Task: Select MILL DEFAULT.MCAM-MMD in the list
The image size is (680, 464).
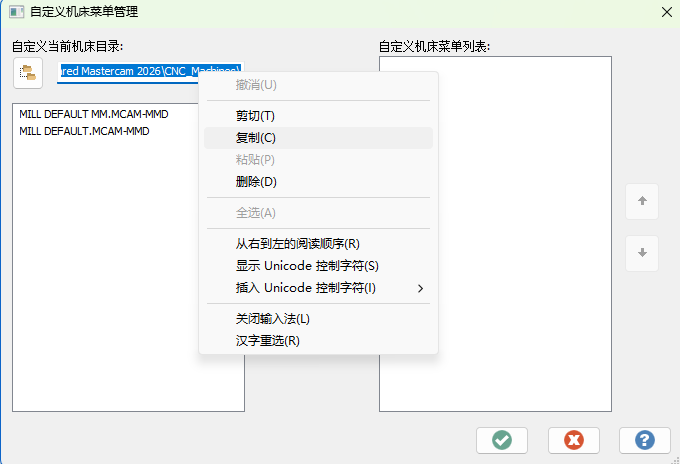Action: tap(84, 131)
